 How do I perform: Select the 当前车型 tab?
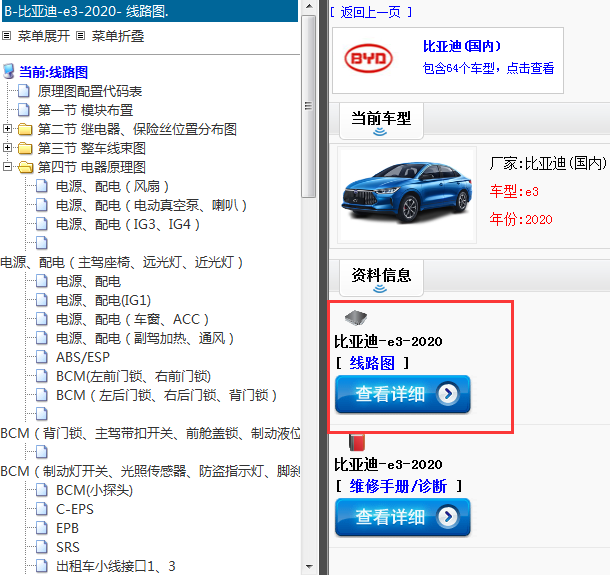[x=381, y=121]
